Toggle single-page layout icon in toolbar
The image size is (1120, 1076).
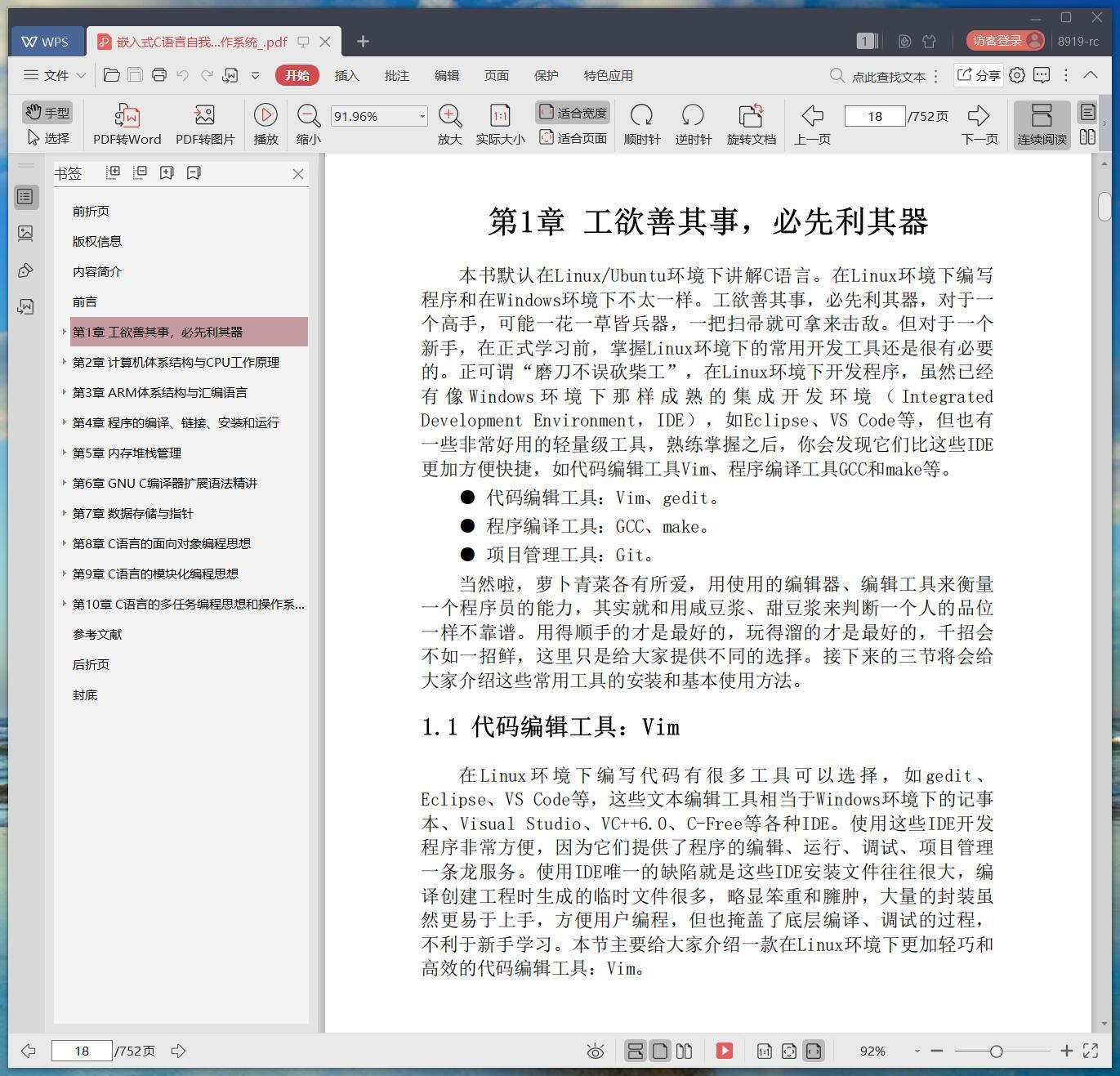click(1087, 112)
